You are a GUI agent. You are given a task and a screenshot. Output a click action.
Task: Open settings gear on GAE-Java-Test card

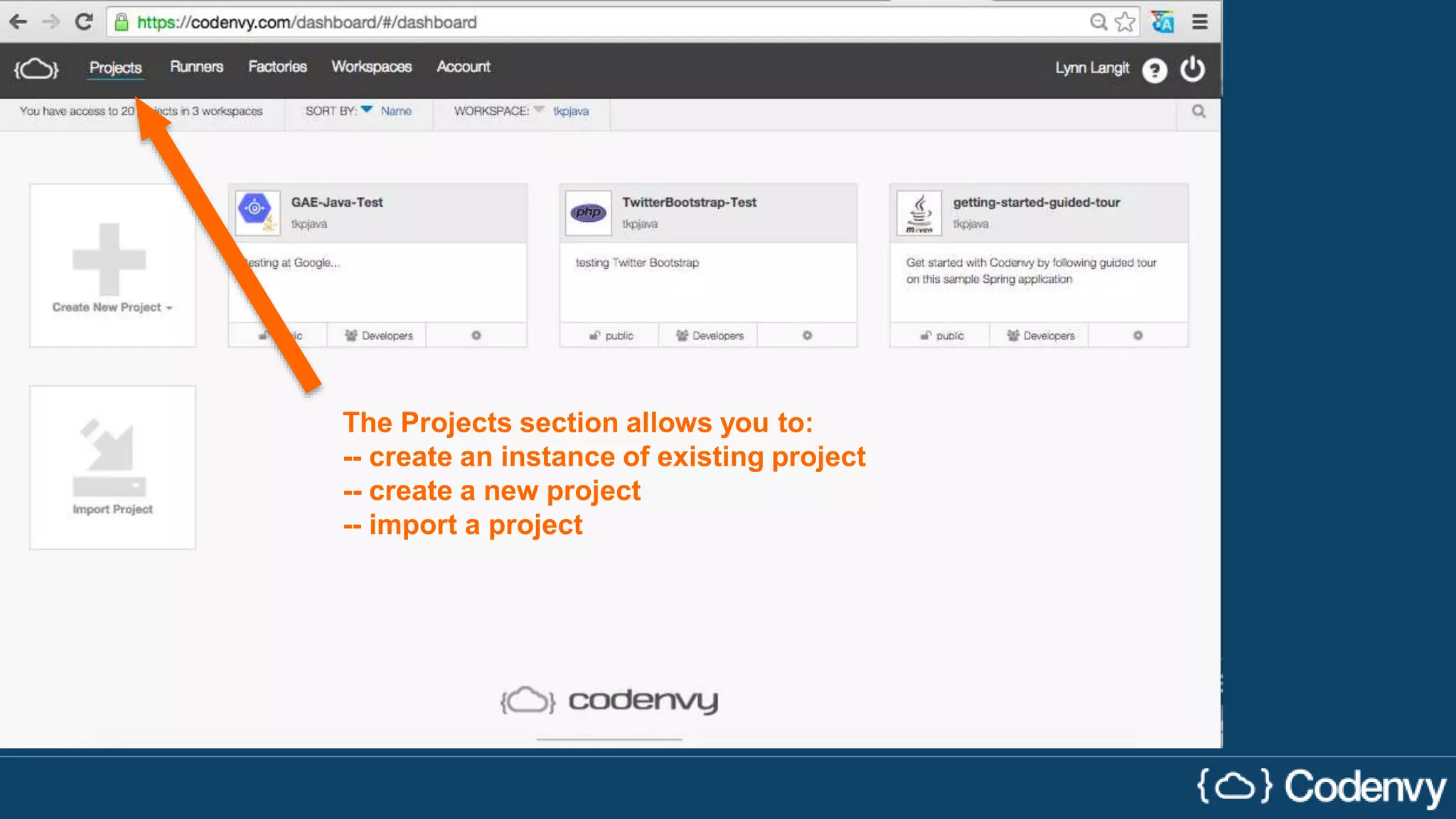[x=476, y=336]
